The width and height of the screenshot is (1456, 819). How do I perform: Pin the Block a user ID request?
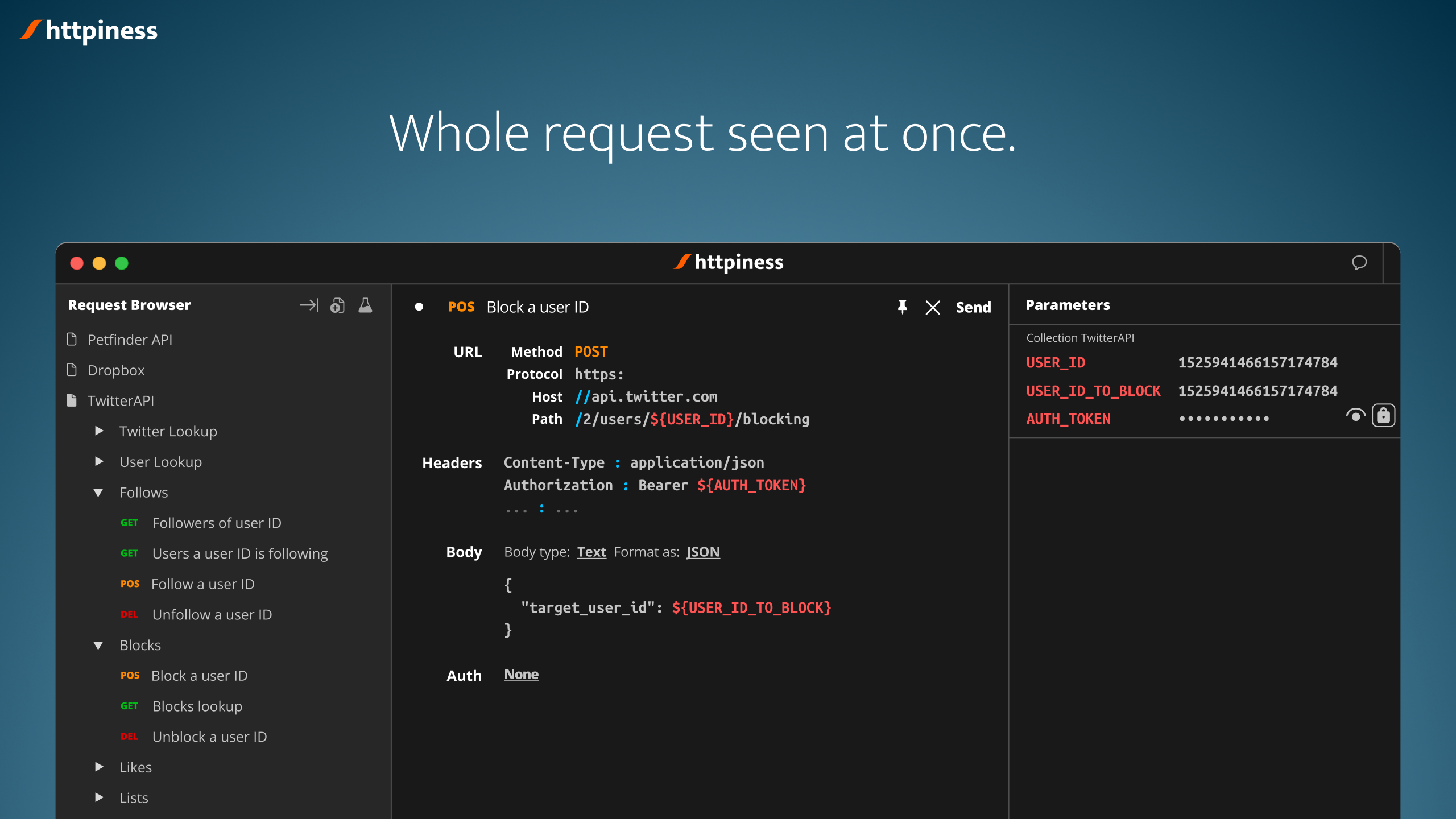pos(902,307)
